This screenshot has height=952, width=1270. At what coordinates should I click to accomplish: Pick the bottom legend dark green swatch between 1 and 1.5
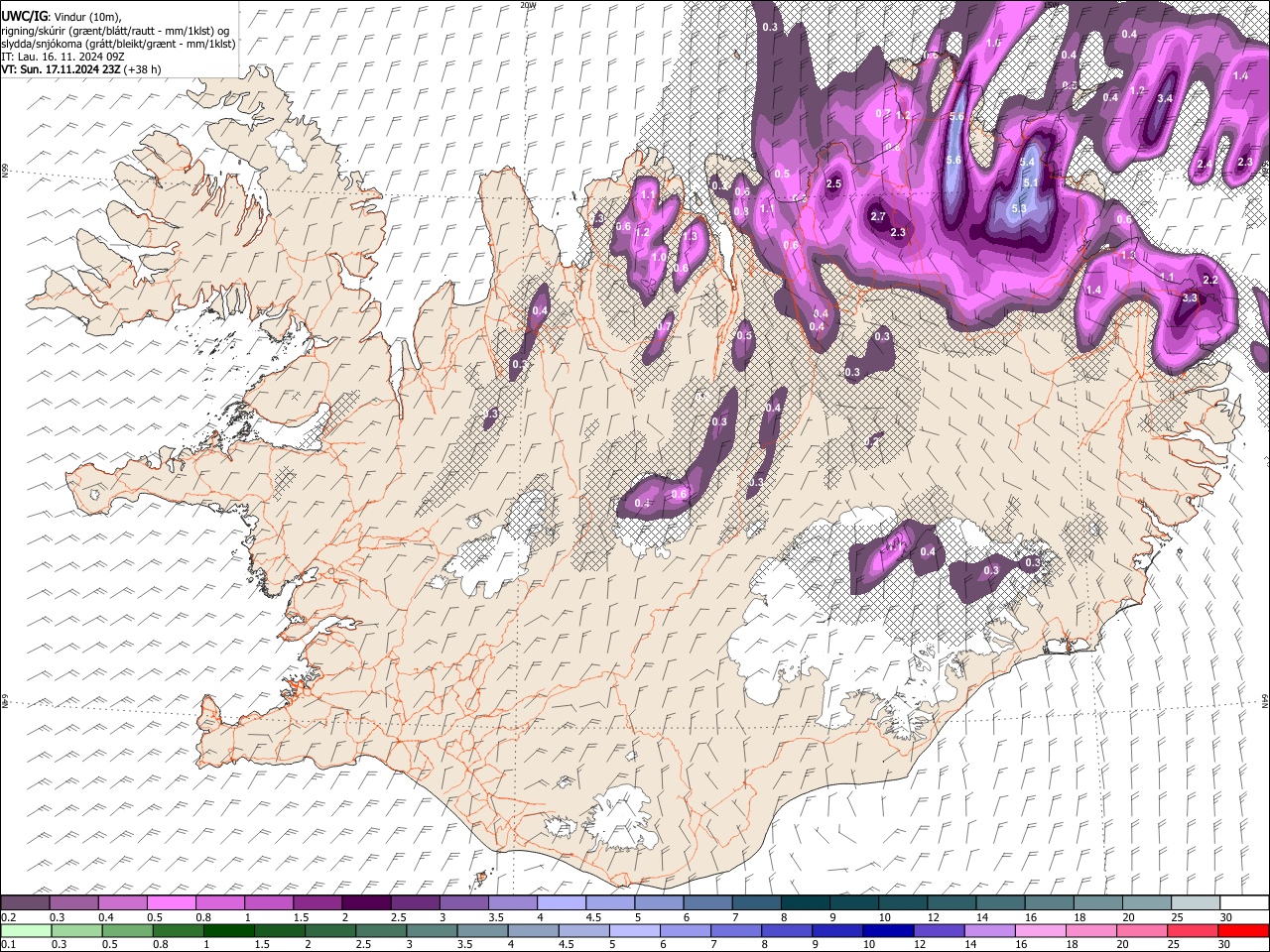point(229,930)
